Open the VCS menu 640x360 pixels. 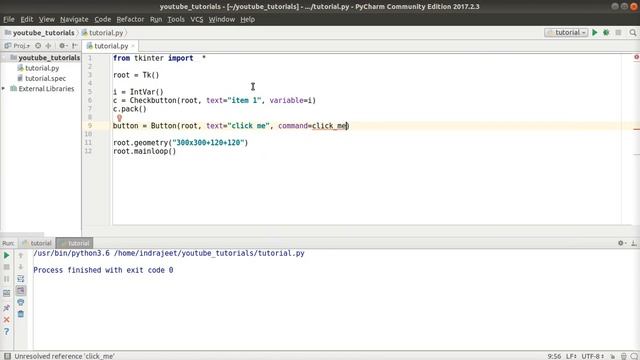point(196,19)
